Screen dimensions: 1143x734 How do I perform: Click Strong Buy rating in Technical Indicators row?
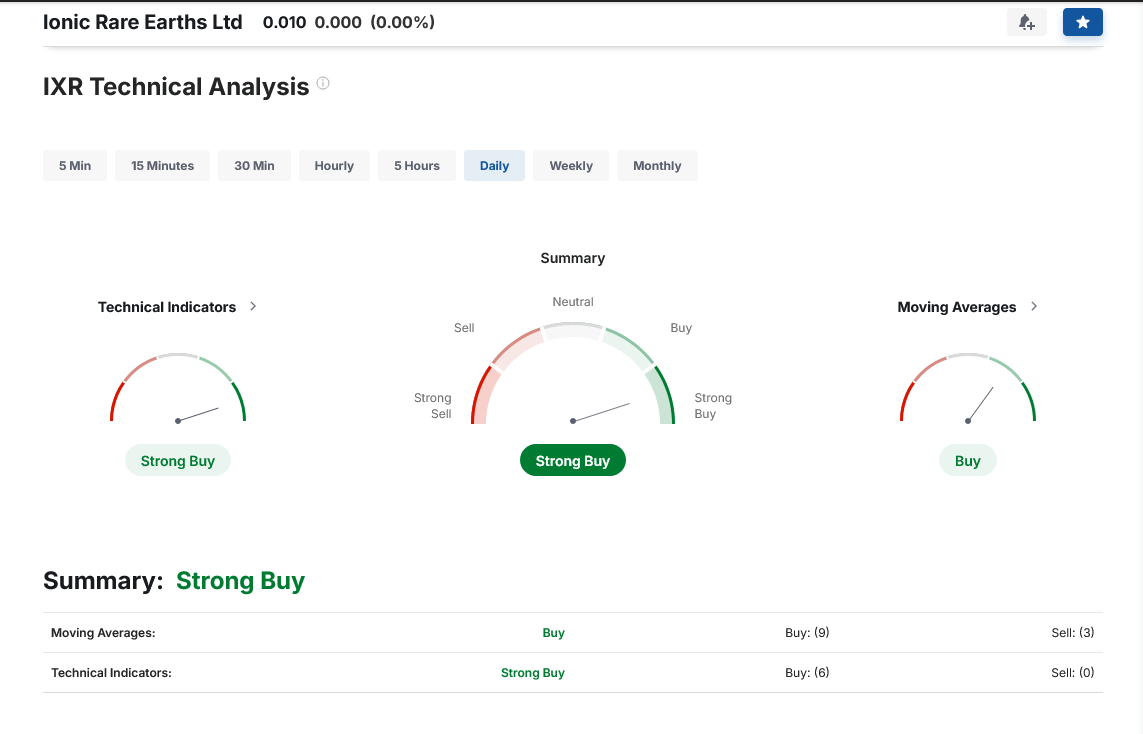[533, 673]
